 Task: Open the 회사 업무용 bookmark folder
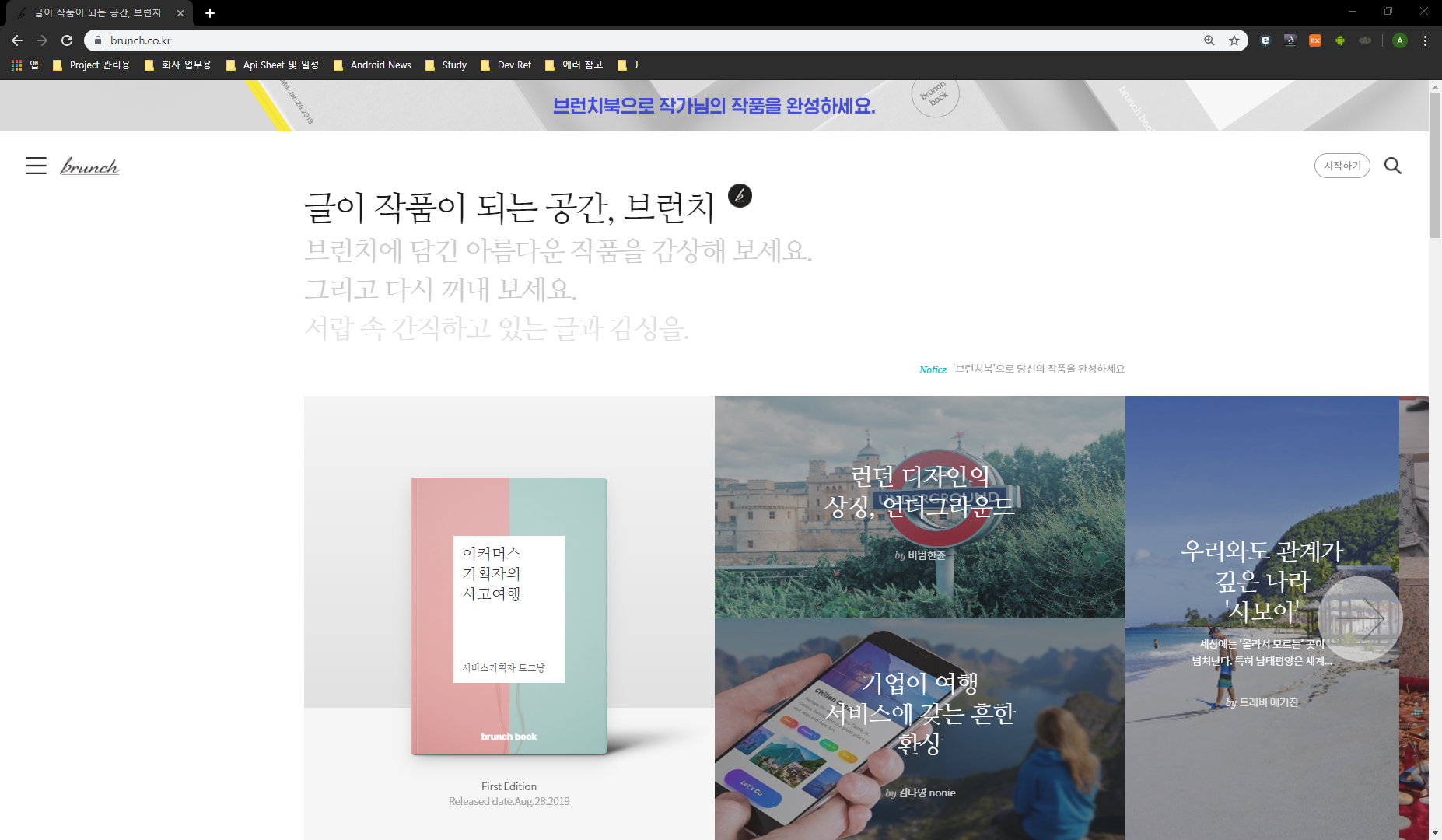178,65
